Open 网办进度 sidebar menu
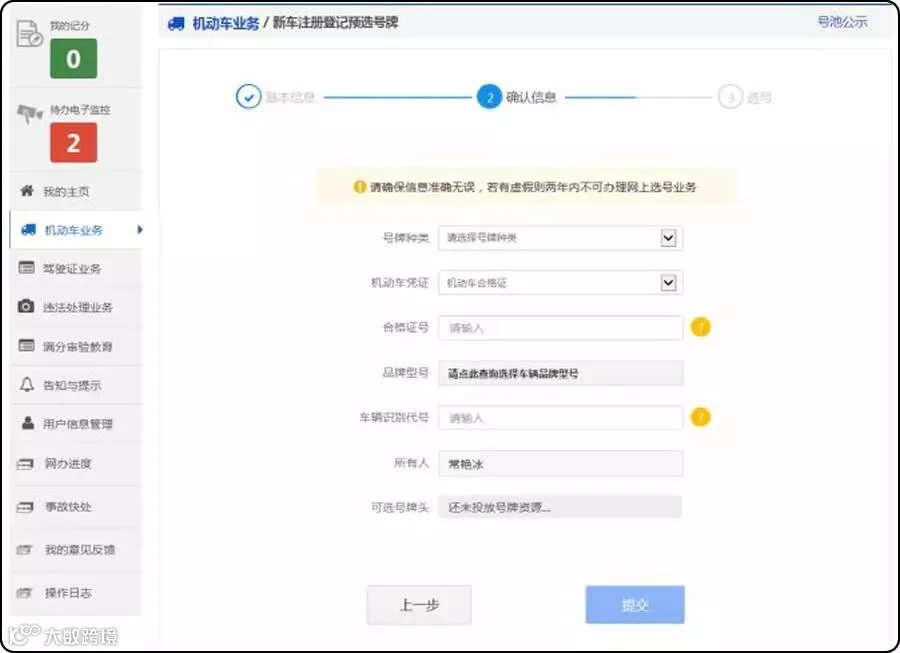This screenshot has height=653, width=900. coord(76,464)
